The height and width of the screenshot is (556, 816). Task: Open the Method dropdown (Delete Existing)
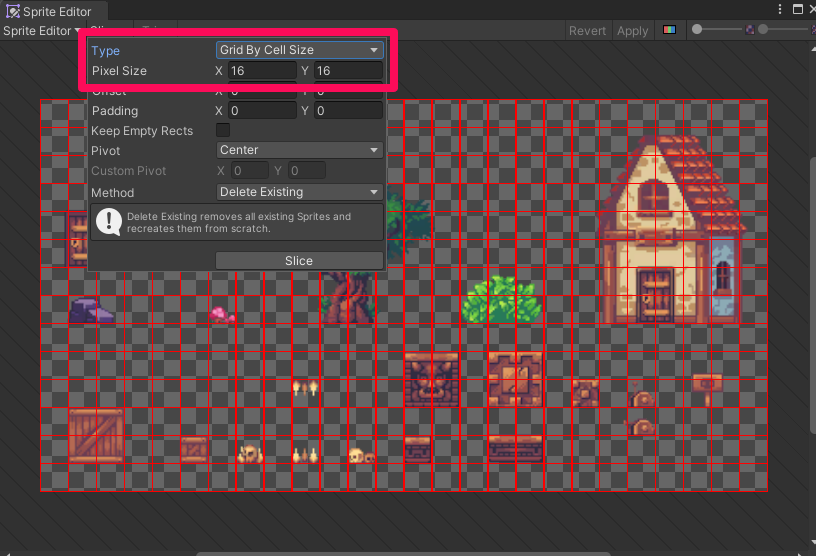299,192
